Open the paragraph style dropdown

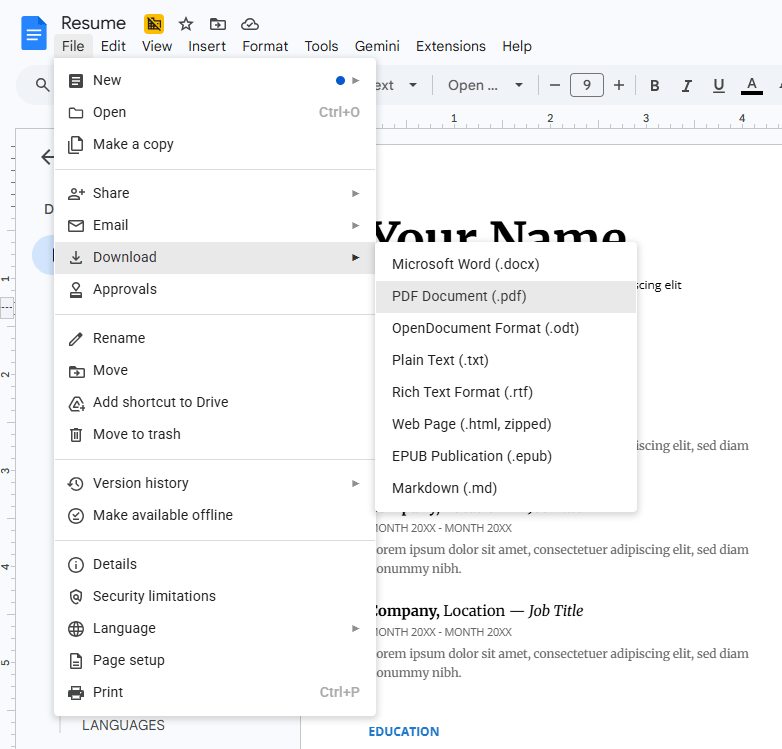point(397,85)
